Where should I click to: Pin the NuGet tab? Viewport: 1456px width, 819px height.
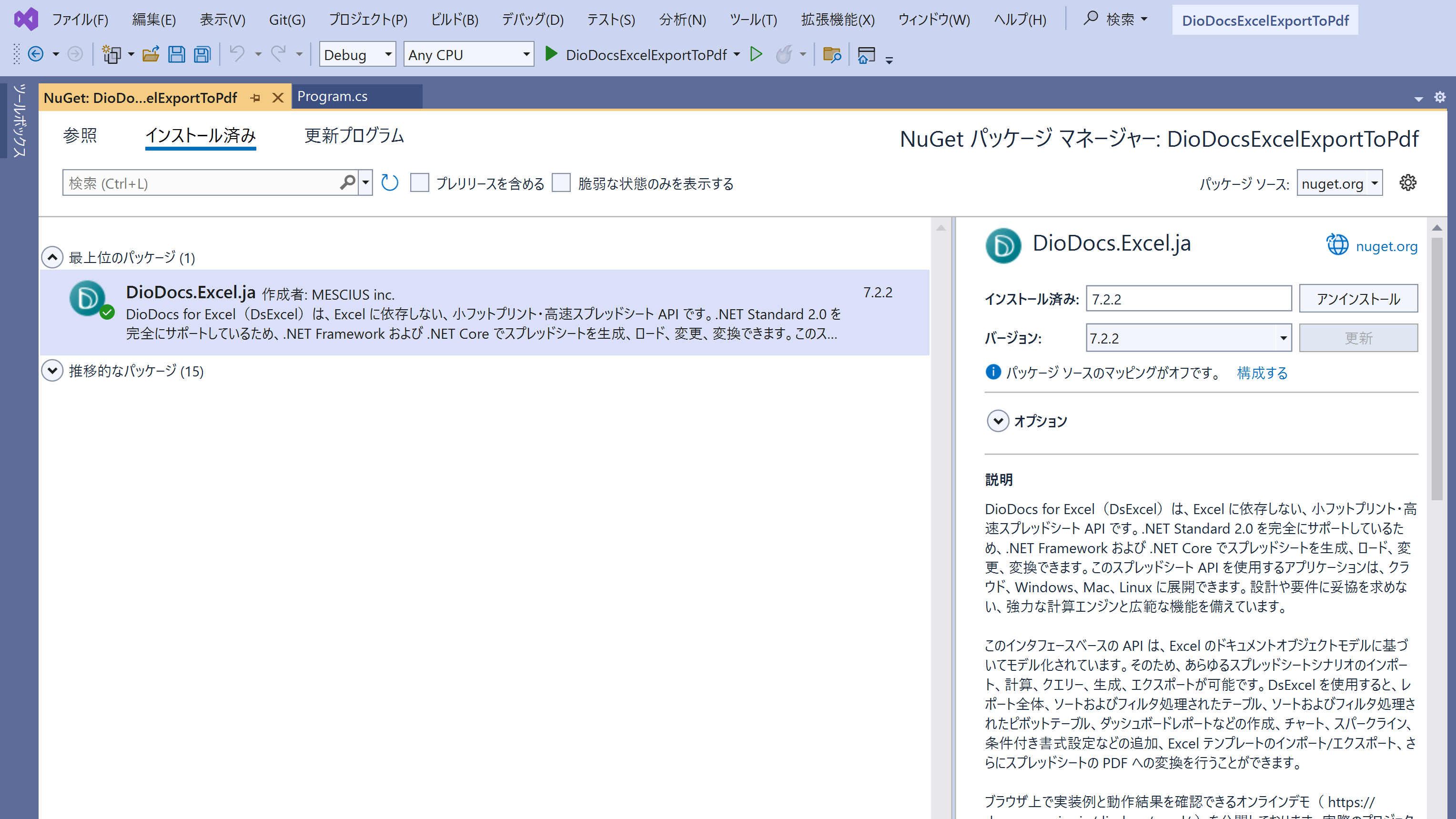pyautogui.click(x=255, y=98)
